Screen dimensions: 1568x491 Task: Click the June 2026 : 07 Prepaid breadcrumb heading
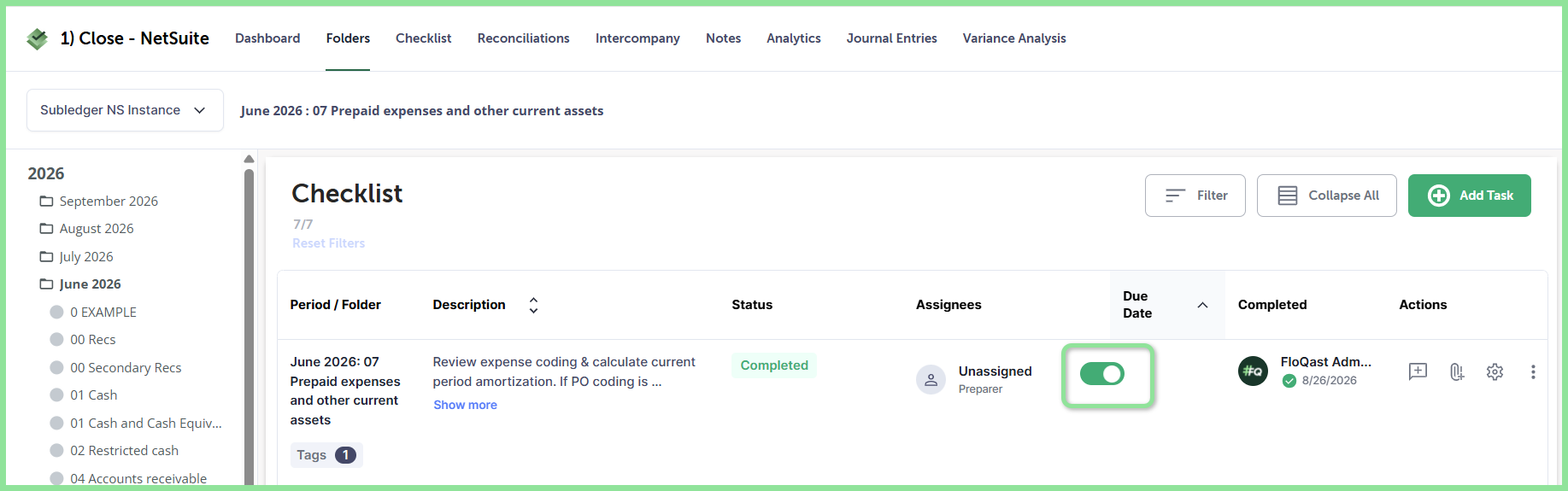pyautogui.click(x=422, y=111)
